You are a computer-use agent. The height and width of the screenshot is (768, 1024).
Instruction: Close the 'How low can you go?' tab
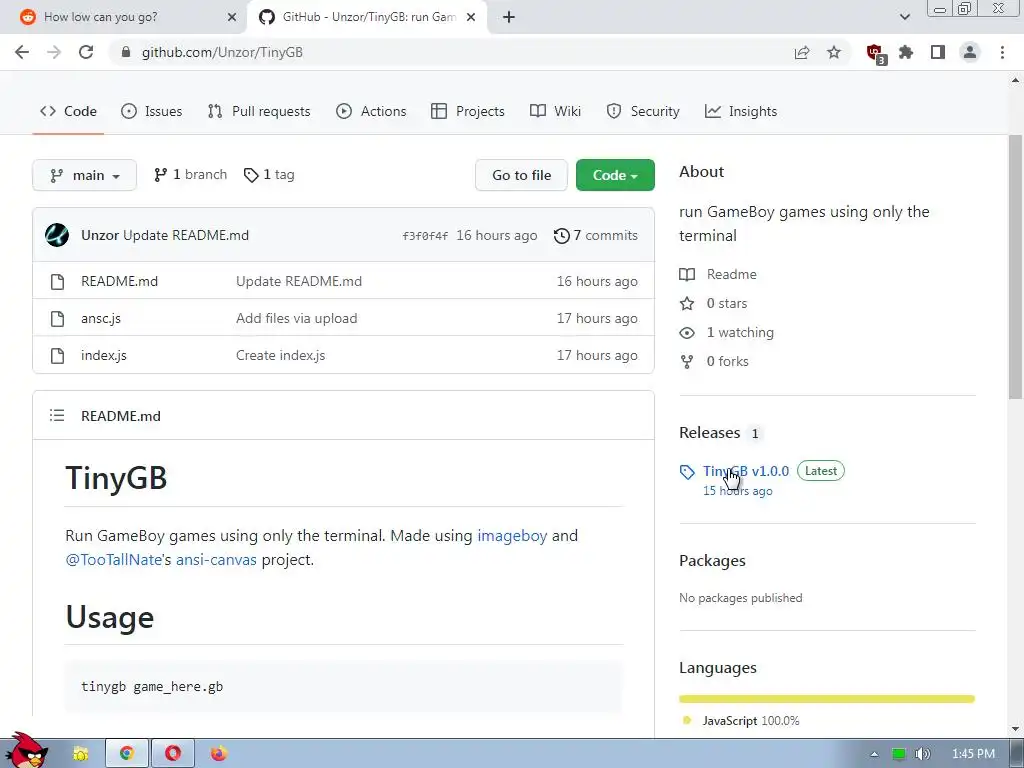tap(232, 18)
